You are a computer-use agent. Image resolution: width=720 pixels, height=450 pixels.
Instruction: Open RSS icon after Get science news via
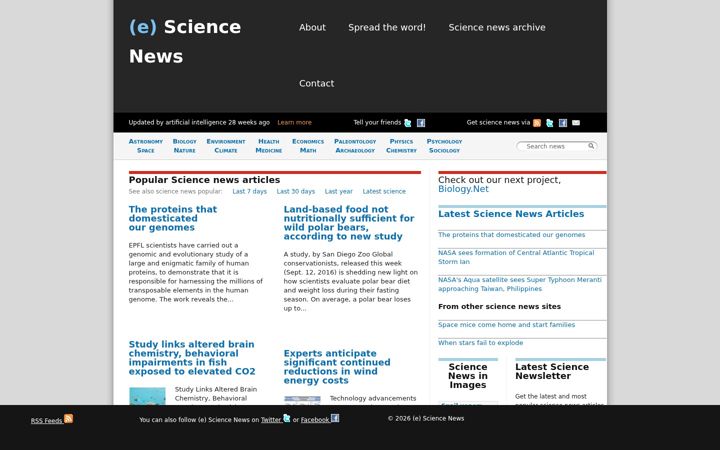537,123
